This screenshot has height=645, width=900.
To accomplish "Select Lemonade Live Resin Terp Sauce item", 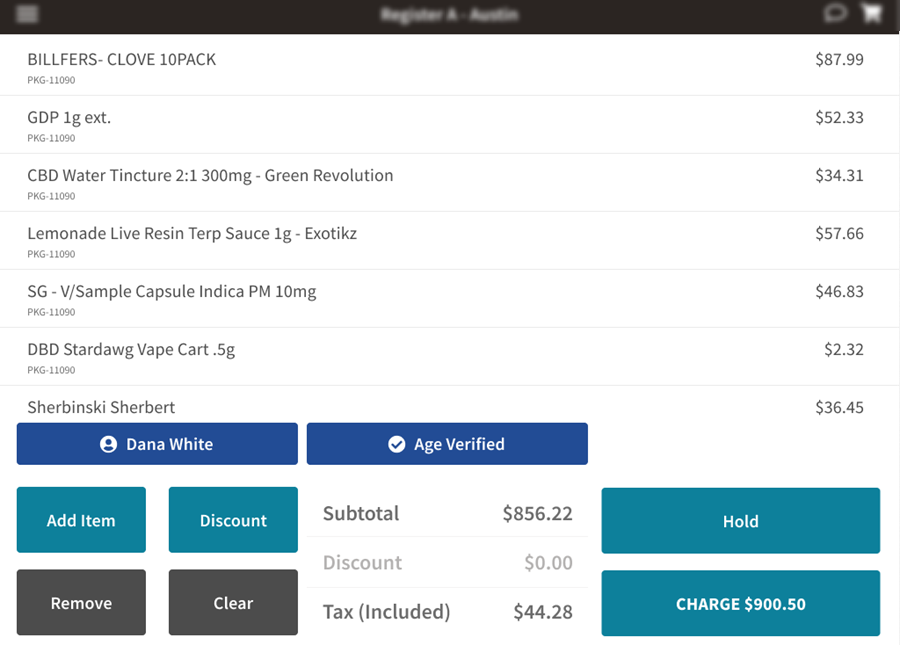I will (x=449, y=240).
